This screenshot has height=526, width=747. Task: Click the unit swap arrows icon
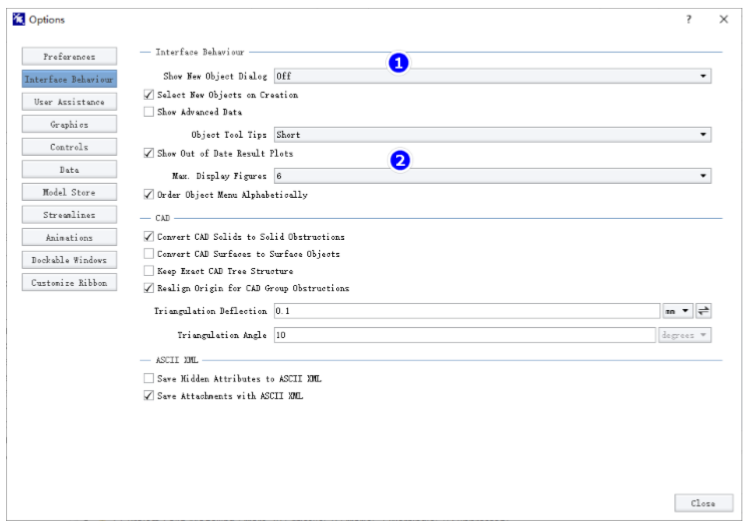tap(705, 312)
